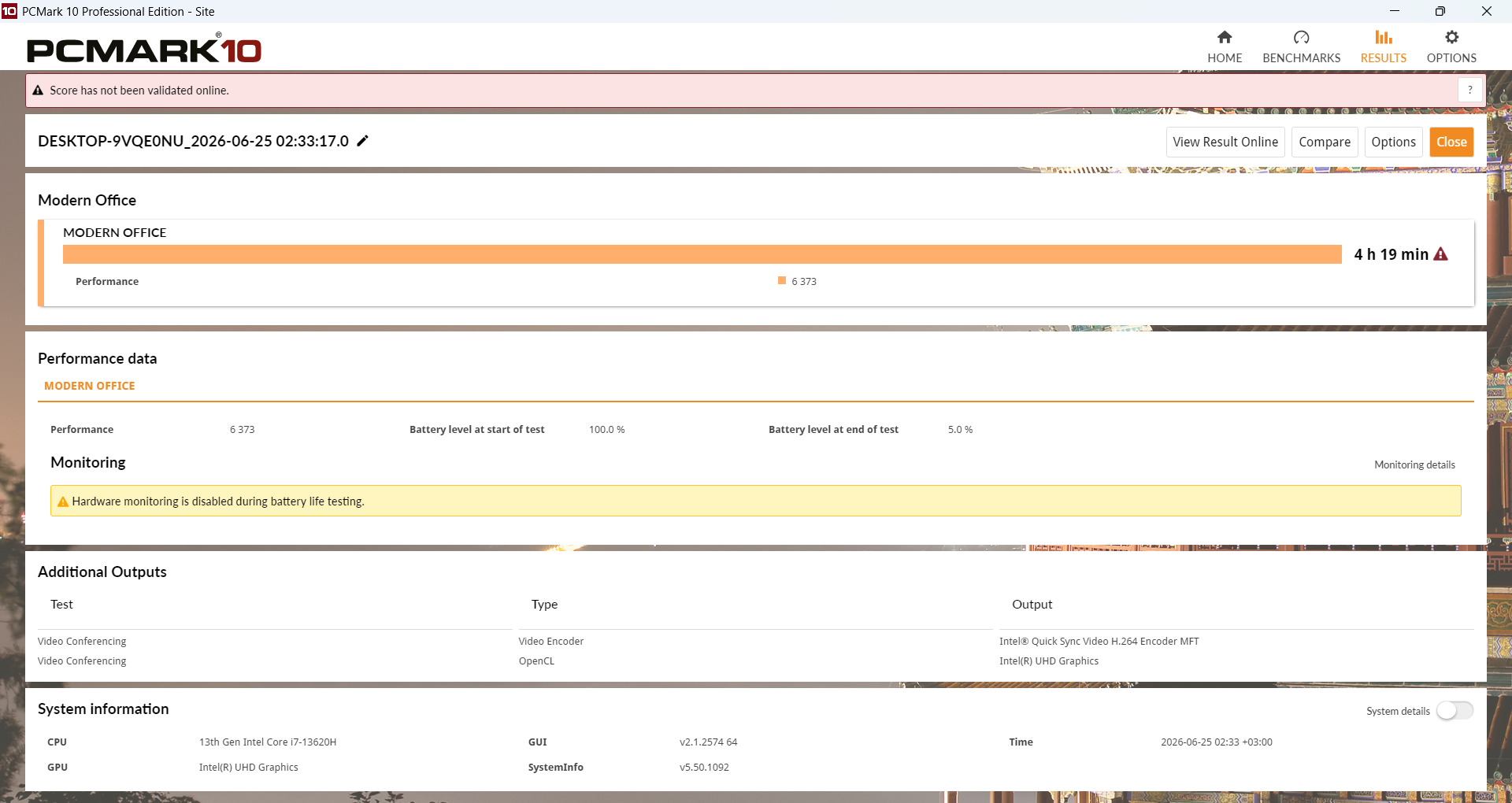Image resolution: width=1512 pixels, height=803 pixels.
Task: Click View Result Online button
Action: [x=1225, y=142]
